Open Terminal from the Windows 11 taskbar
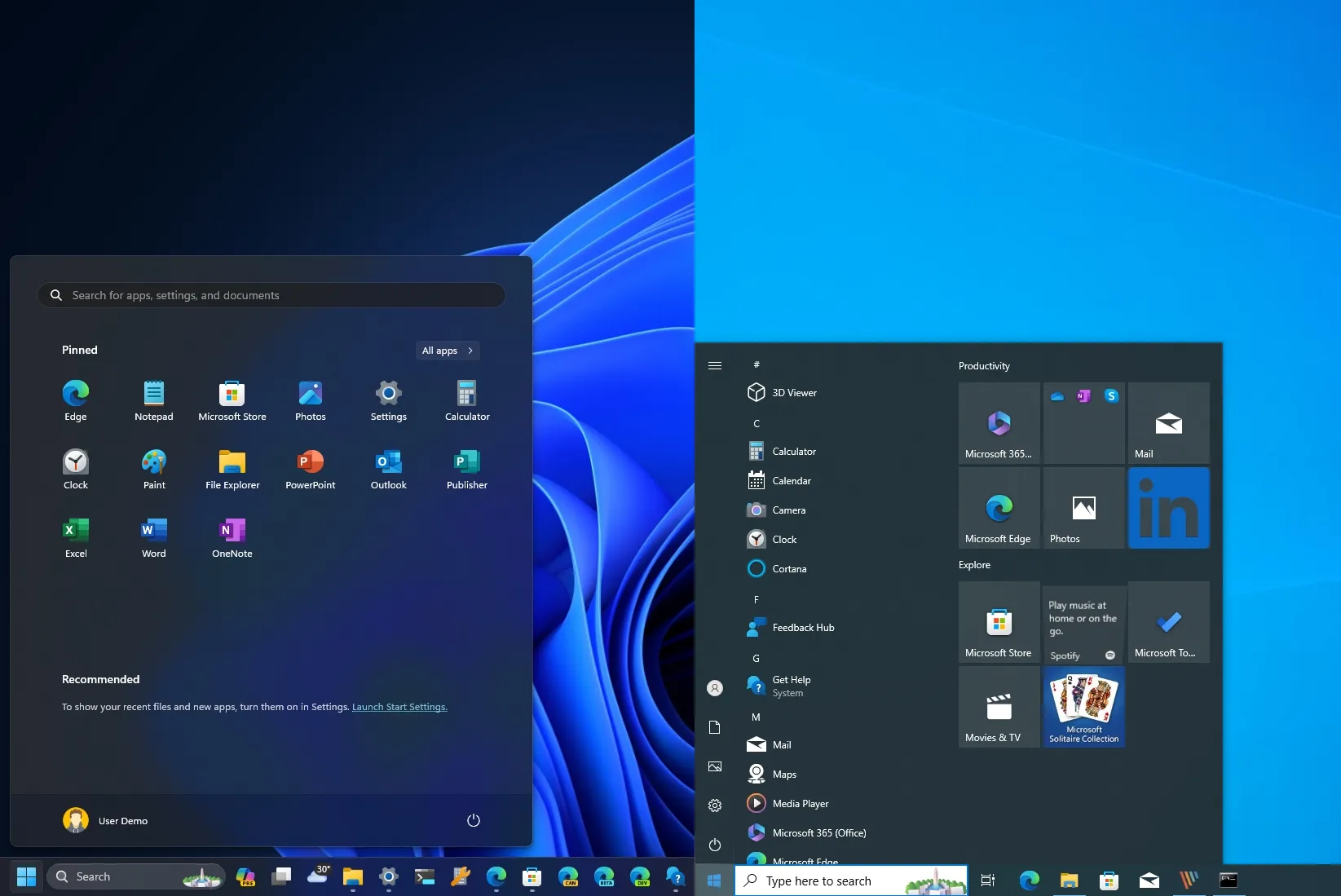The height and width of the screenshot is (896, 1341). coord(425,876)
